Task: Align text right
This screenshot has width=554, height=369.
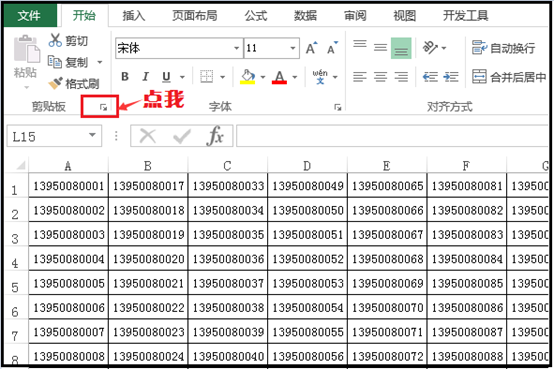Action: (401, 77)
